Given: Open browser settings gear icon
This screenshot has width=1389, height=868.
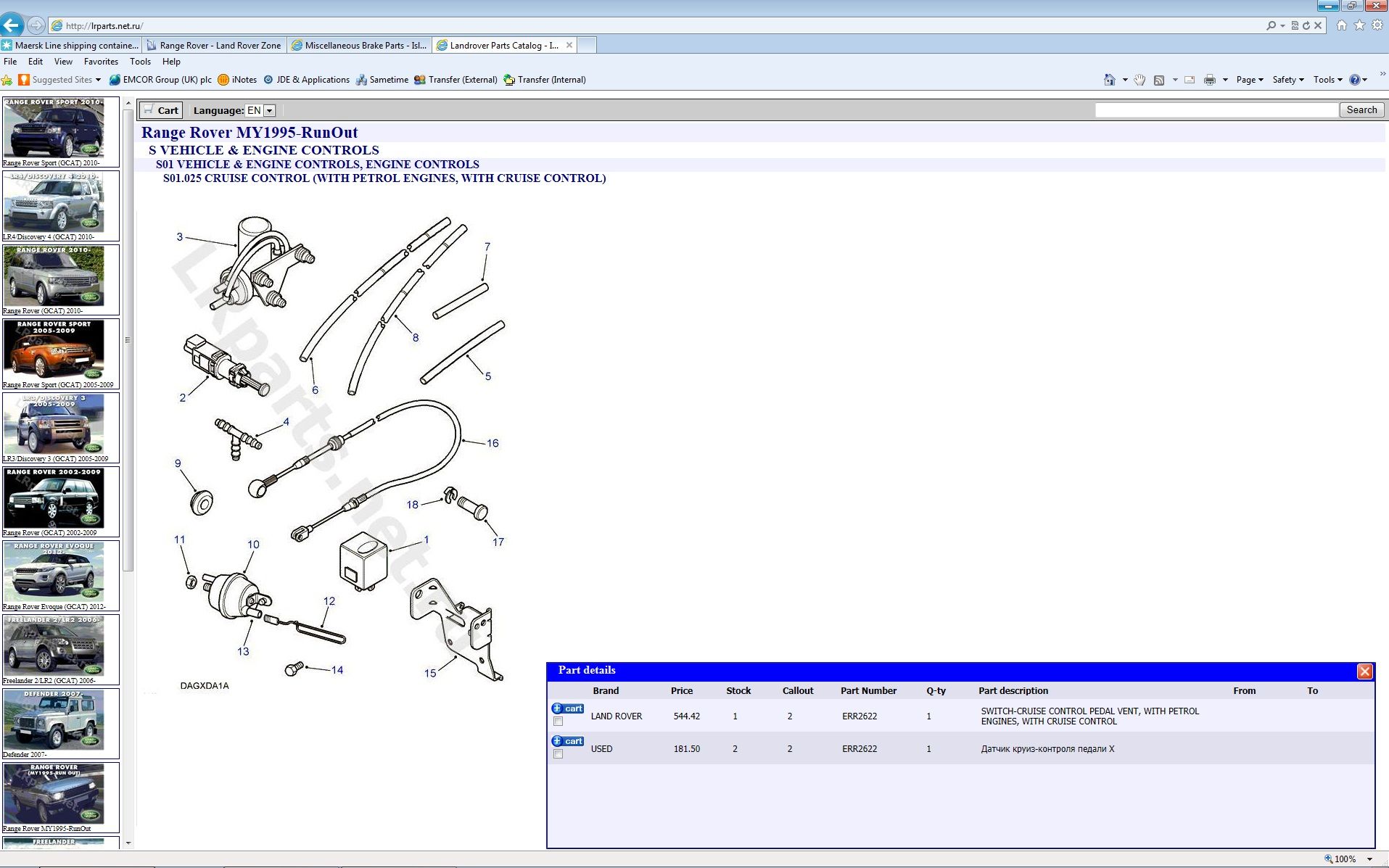Looking at the screenshot, I should pos(1377,25).
